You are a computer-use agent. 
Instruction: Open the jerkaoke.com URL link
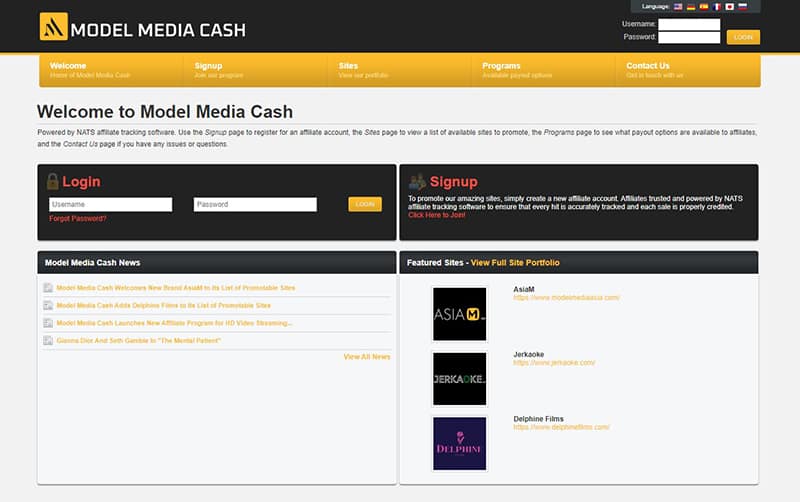click(x=554, y=363)
